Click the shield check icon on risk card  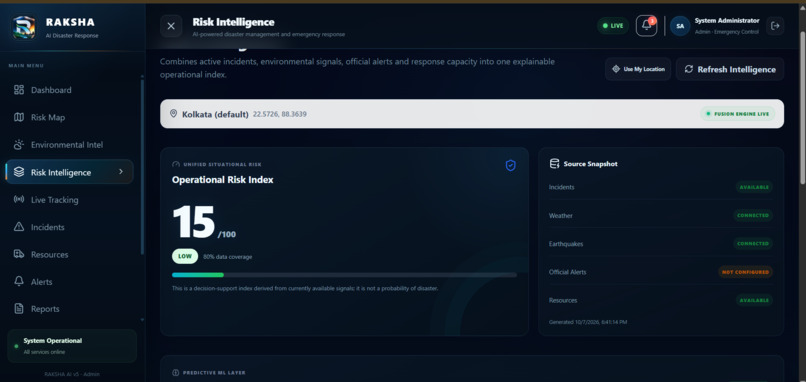click(510, 165)
